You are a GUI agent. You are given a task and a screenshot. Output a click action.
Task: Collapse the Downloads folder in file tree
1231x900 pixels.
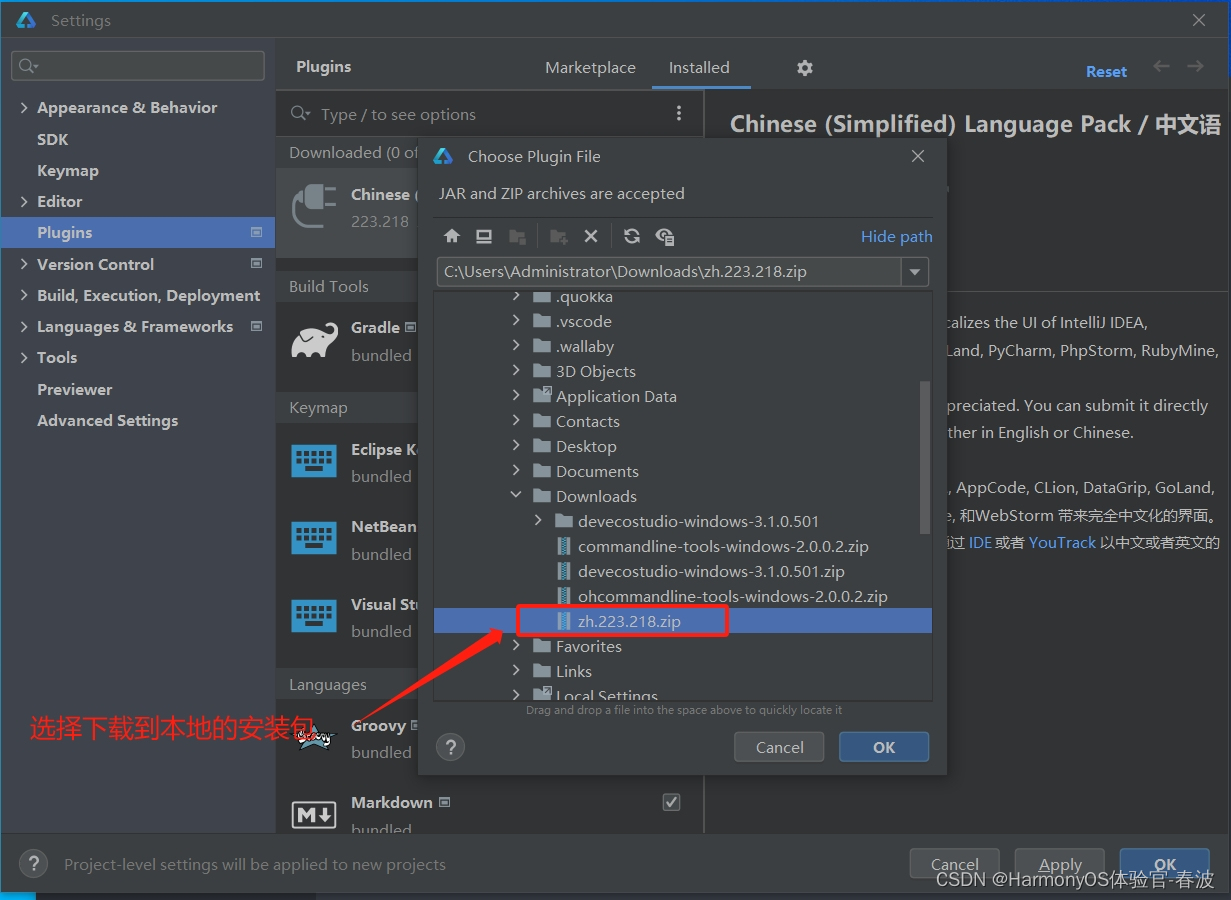pyautogui.click(x=516, y=495)
